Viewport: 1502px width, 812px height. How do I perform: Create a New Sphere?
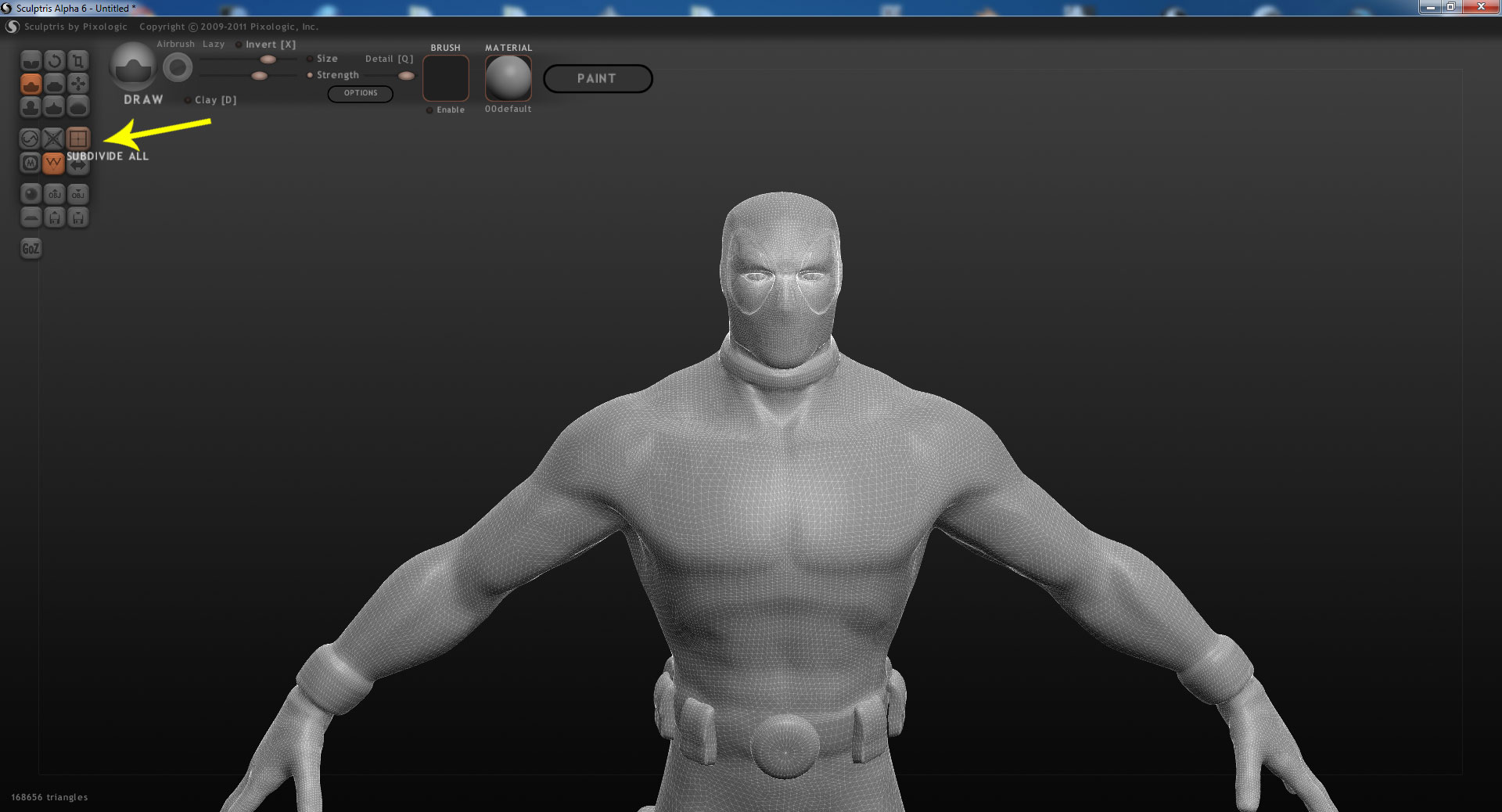pyautogui.click(x=31, y=194)
